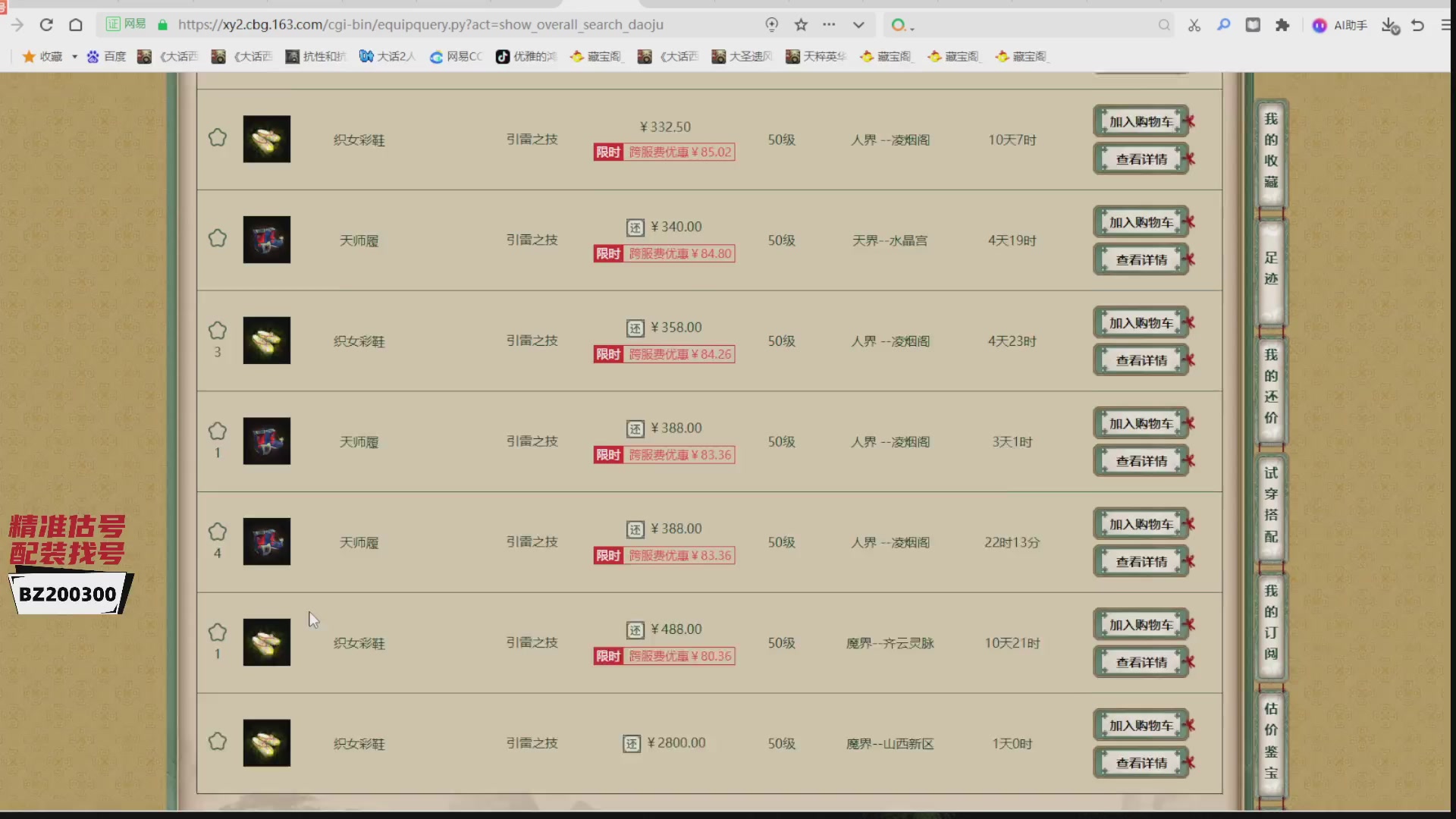The height and width of the screenshot is (819, 1456).
Task: Click the 还 bargain icon beside ¥488.00
Action: tap(635, 630)
